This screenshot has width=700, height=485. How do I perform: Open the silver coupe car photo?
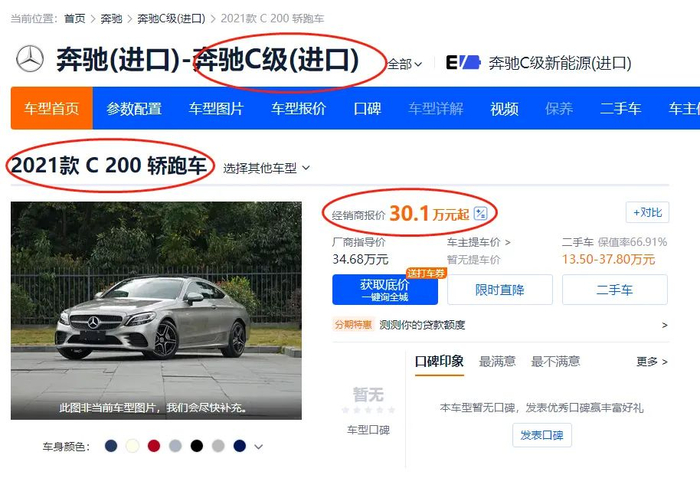click(156, 310)
